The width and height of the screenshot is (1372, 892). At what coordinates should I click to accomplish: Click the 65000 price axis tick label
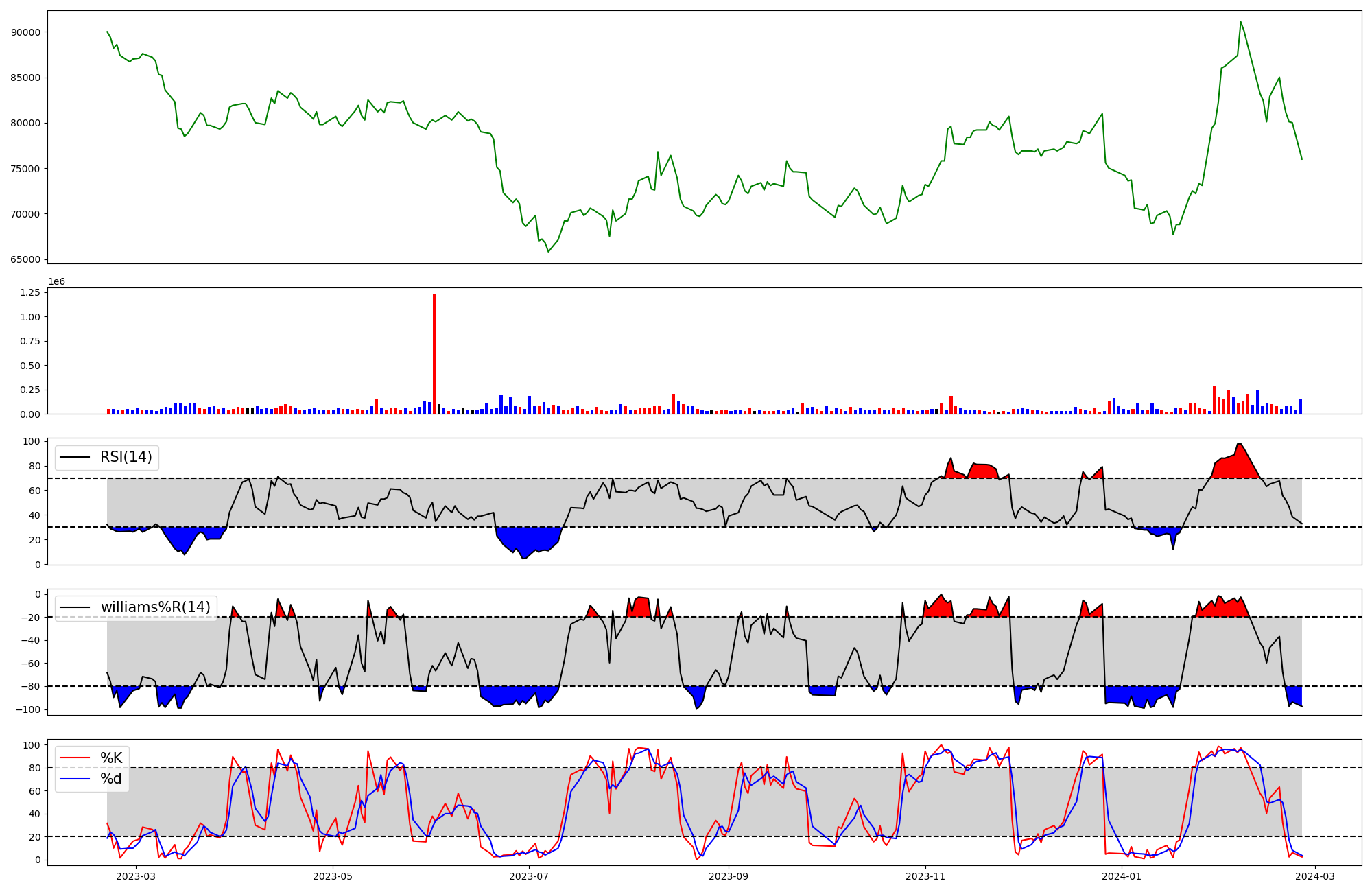[25, 259]
